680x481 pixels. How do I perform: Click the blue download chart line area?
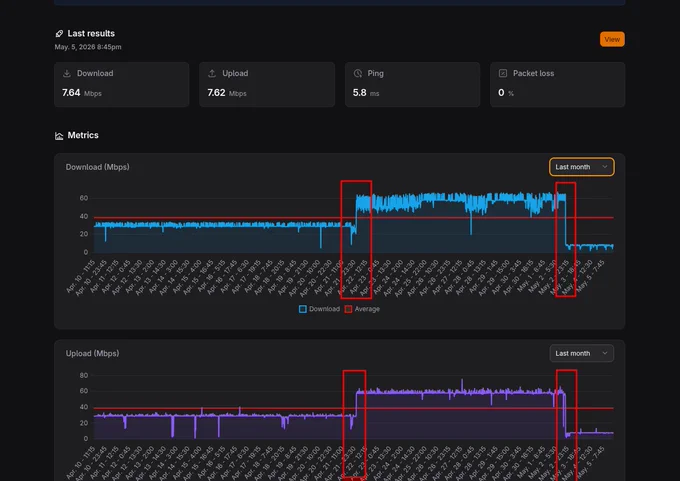point(353,223)
